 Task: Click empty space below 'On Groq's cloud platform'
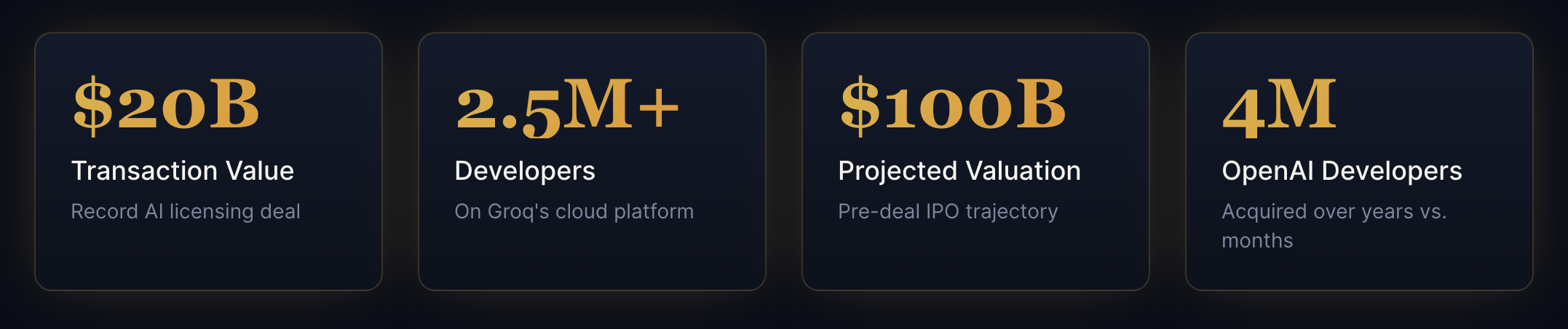pyautogui.click(x=591, y=255)
